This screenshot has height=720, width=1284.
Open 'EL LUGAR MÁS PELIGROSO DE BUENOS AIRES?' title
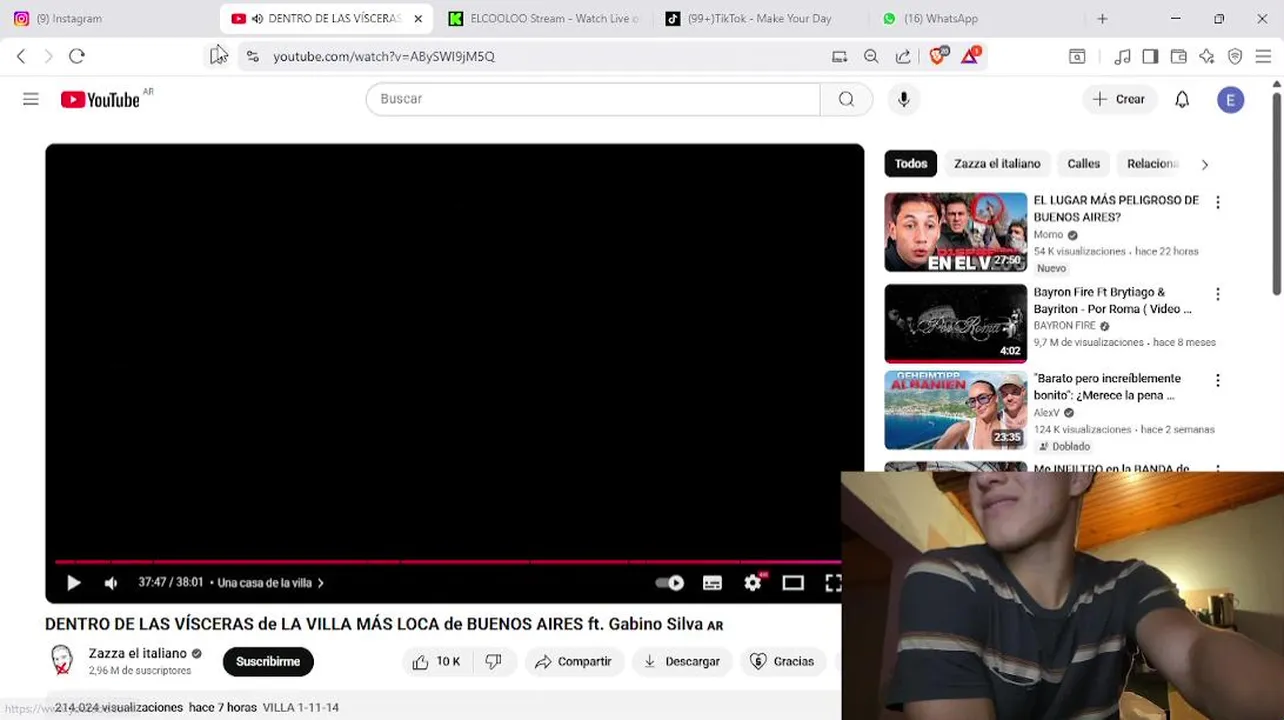1116,209
